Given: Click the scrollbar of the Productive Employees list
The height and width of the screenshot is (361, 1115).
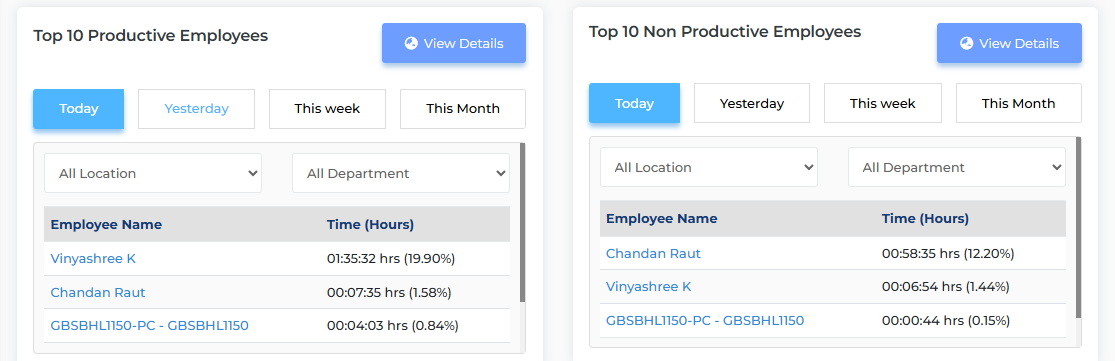Looking at the screenshot, I should pos(523,222).
